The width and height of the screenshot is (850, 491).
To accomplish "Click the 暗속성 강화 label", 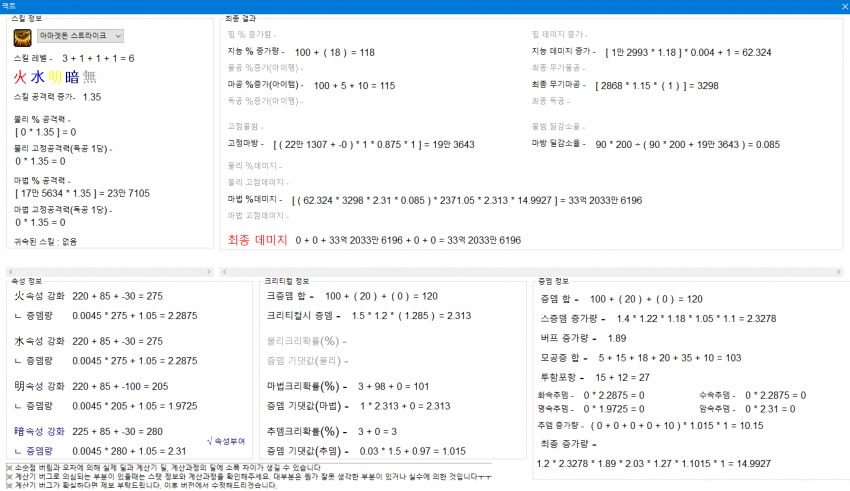I will (38, 432).
